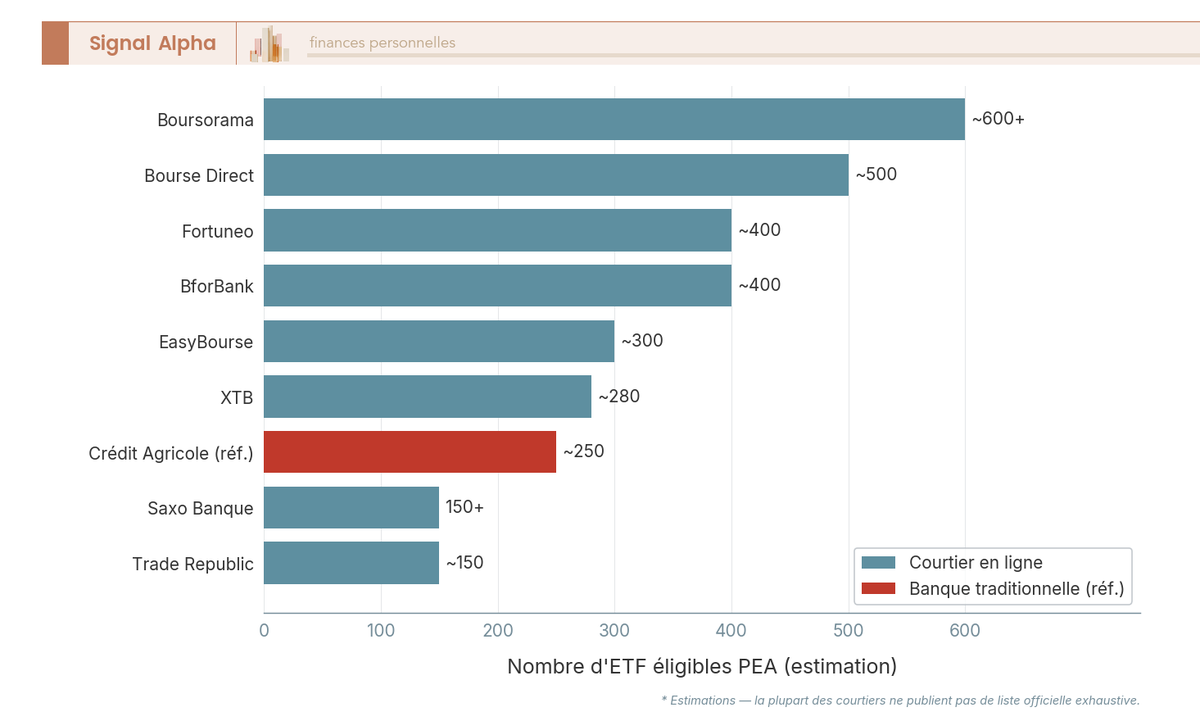Click the red Crédit Agricole reference bar
Screen dimensions: 1200x721
(x=410, y=452)
